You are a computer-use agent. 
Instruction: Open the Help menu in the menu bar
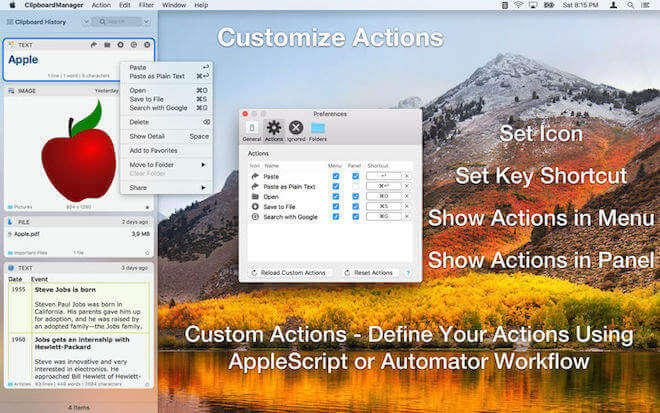pos(201,5)
